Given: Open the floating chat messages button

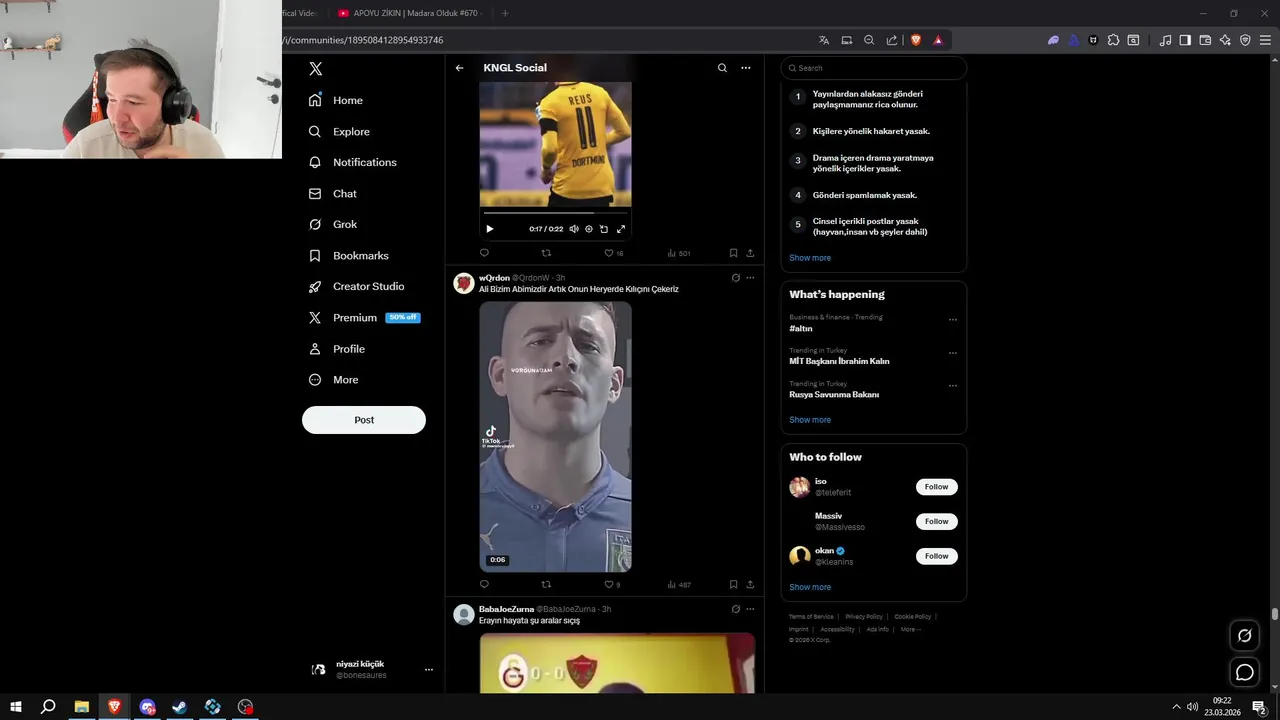Looking at the screenshot, I should (x=1245, y=673).
